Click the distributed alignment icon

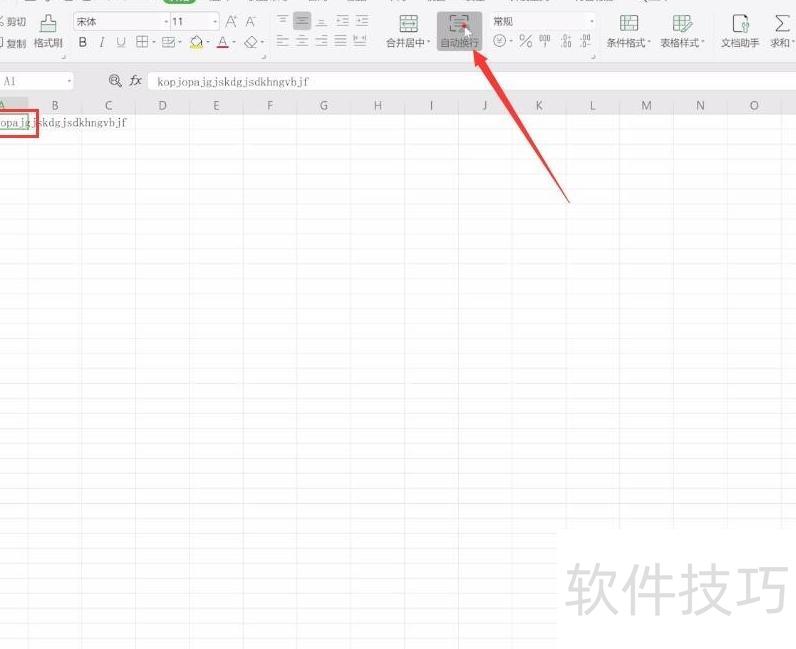point(360,41)
